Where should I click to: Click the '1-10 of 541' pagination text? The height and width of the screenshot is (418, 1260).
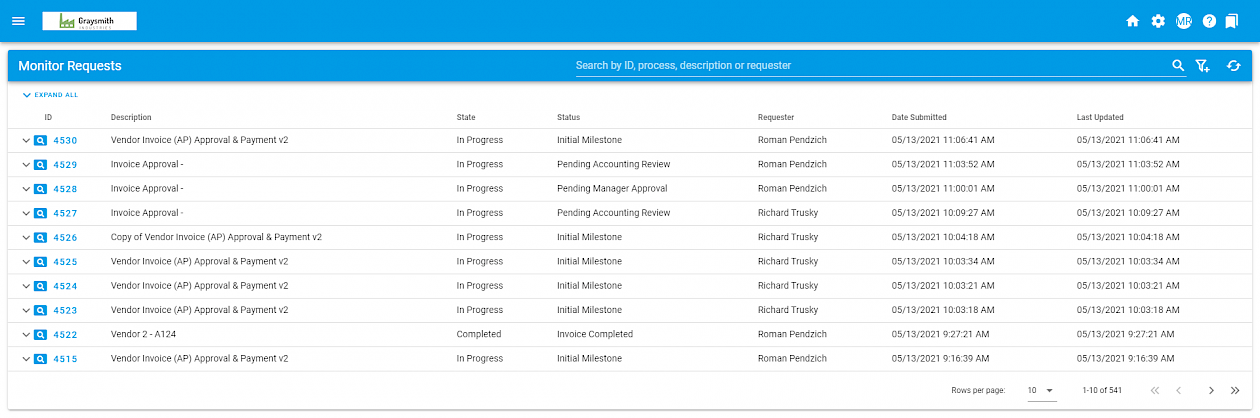pyautogui.click(x=1102, y=390)
